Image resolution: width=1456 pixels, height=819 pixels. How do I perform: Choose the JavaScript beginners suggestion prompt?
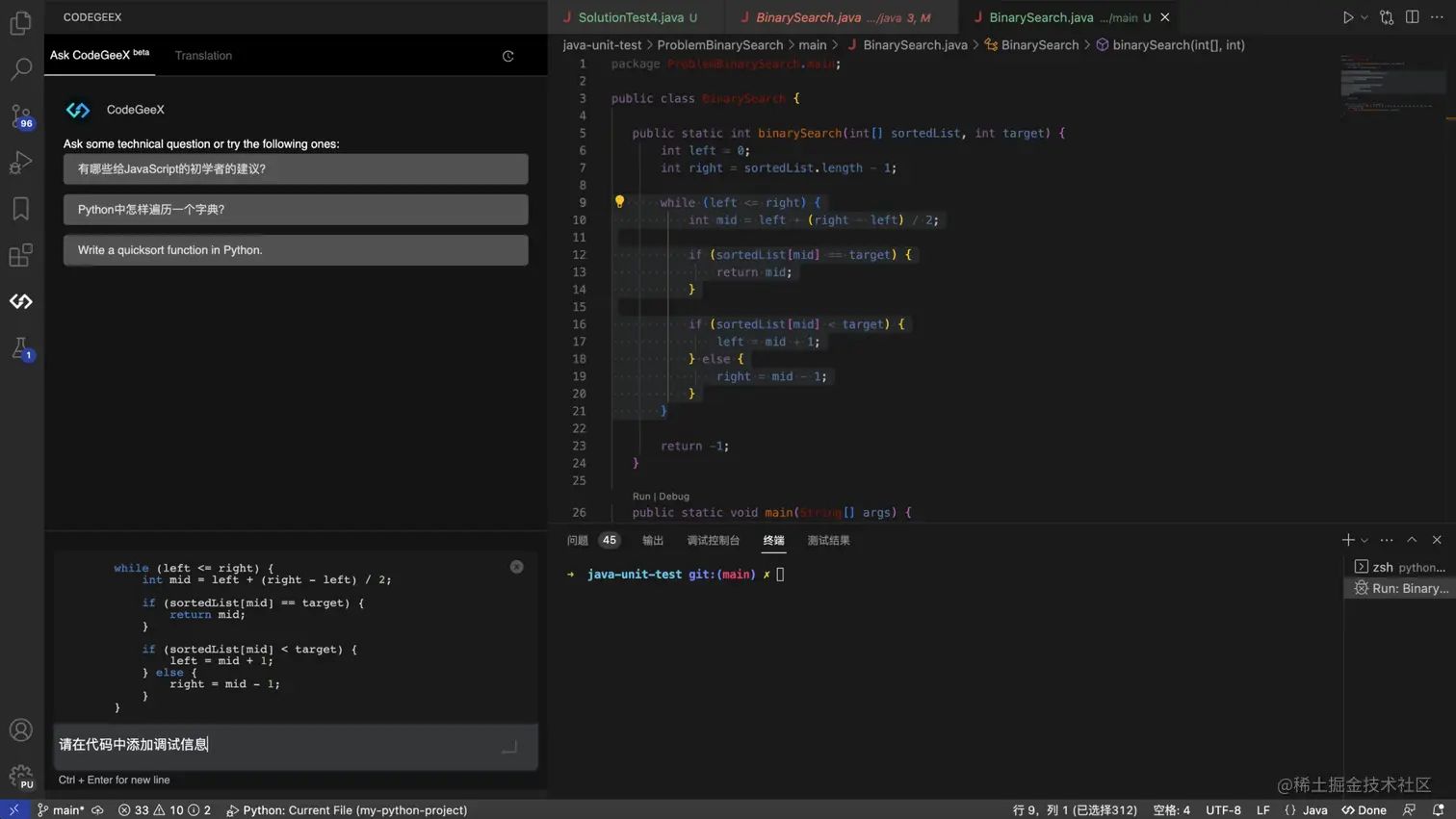296,169
